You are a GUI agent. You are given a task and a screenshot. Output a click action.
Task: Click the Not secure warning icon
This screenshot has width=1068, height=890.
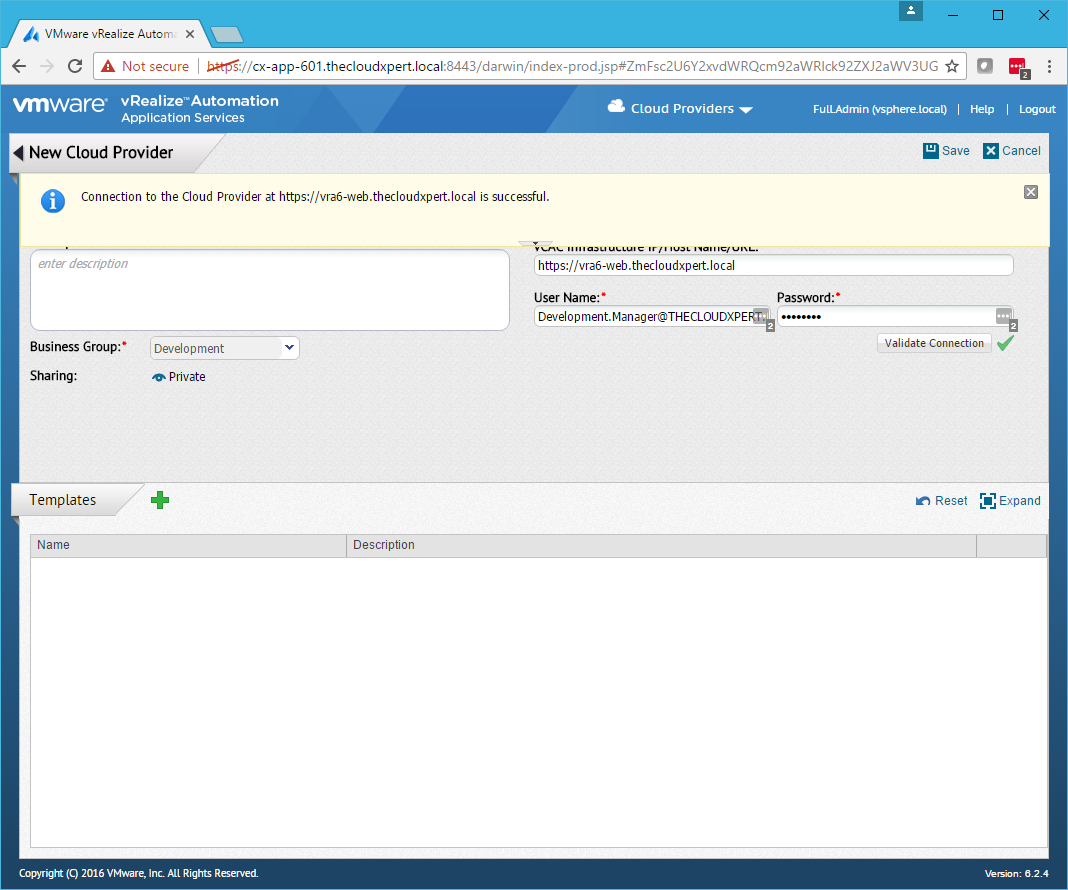click(108, 66)
